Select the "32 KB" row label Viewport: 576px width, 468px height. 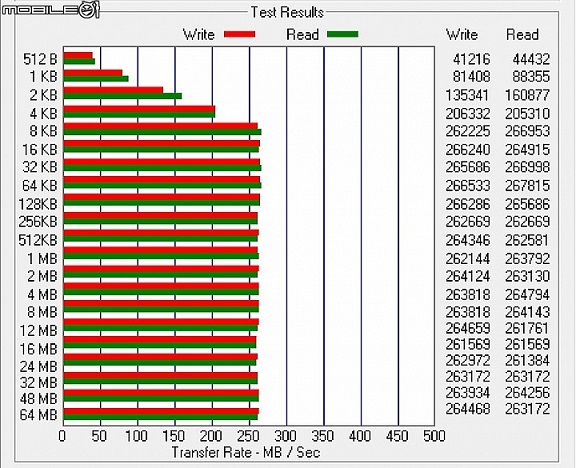pyautogui.click(x=40, y=167)
